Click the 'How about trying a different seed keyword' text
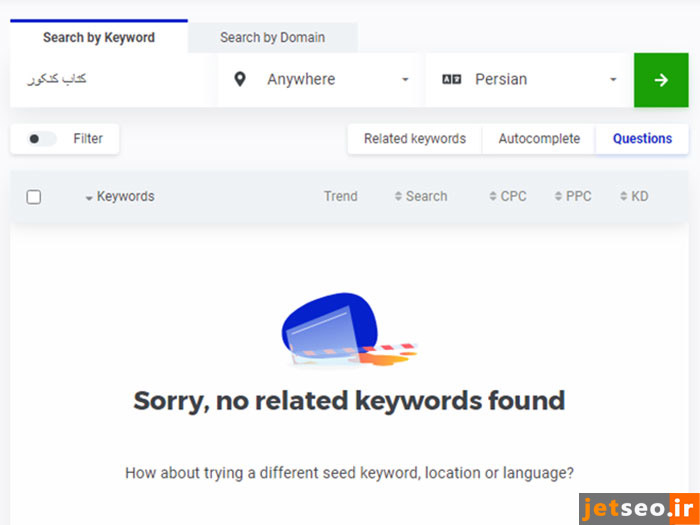This screenshot has width=700, height=525. 349,473
